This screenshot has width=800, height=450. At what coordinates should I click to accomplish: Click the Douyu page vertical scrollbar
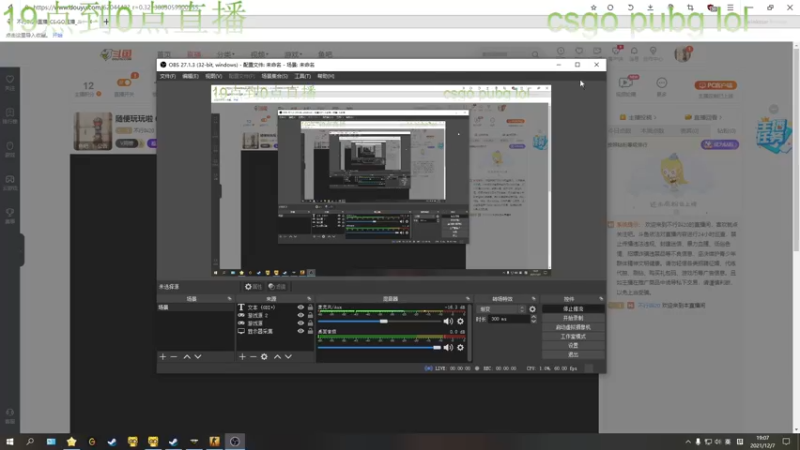point(796,148)
